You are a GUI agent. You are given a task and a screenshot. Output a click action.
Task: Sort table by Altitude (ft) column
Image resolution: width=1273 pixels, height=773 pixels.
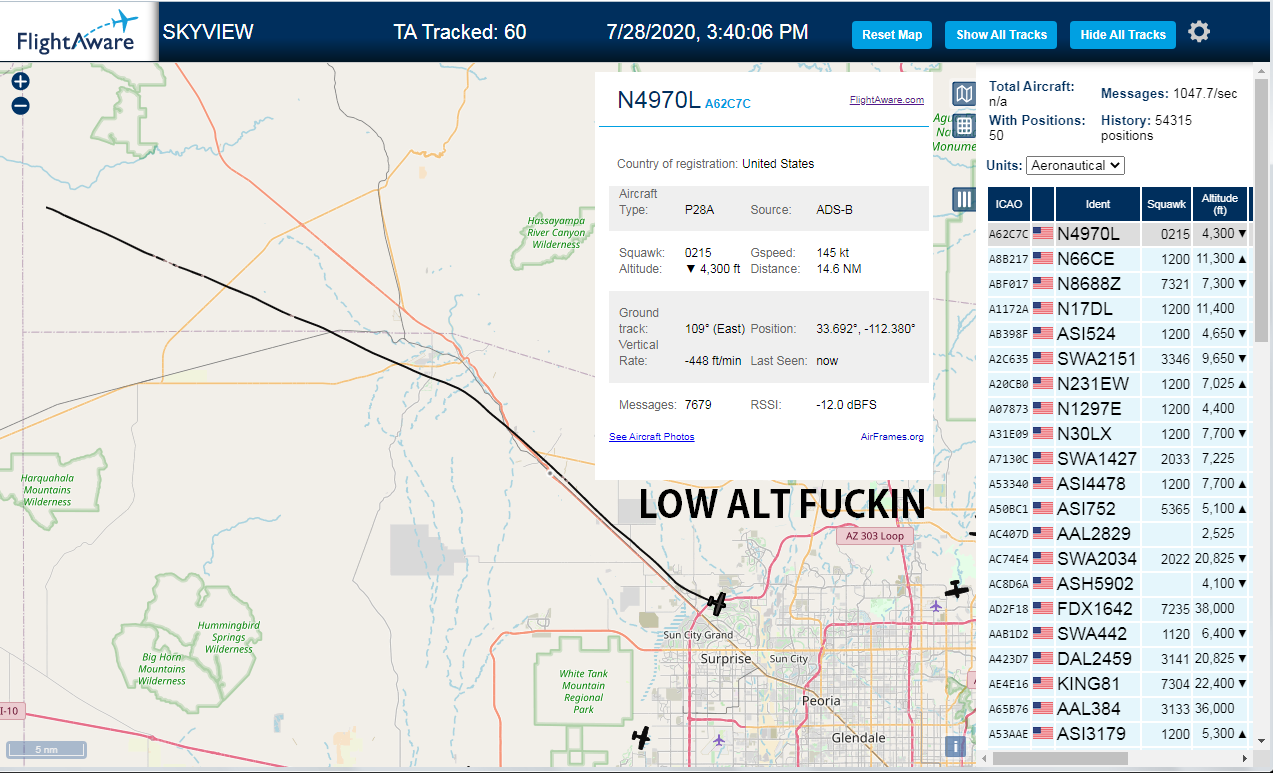(1220, 204)
